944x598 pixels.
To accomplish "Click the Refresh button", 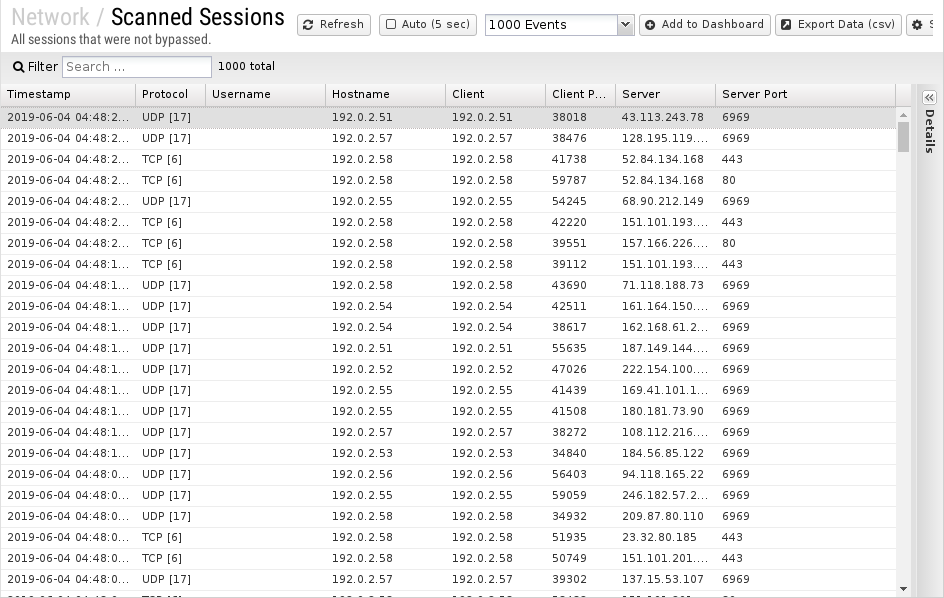I will (334, 25).
